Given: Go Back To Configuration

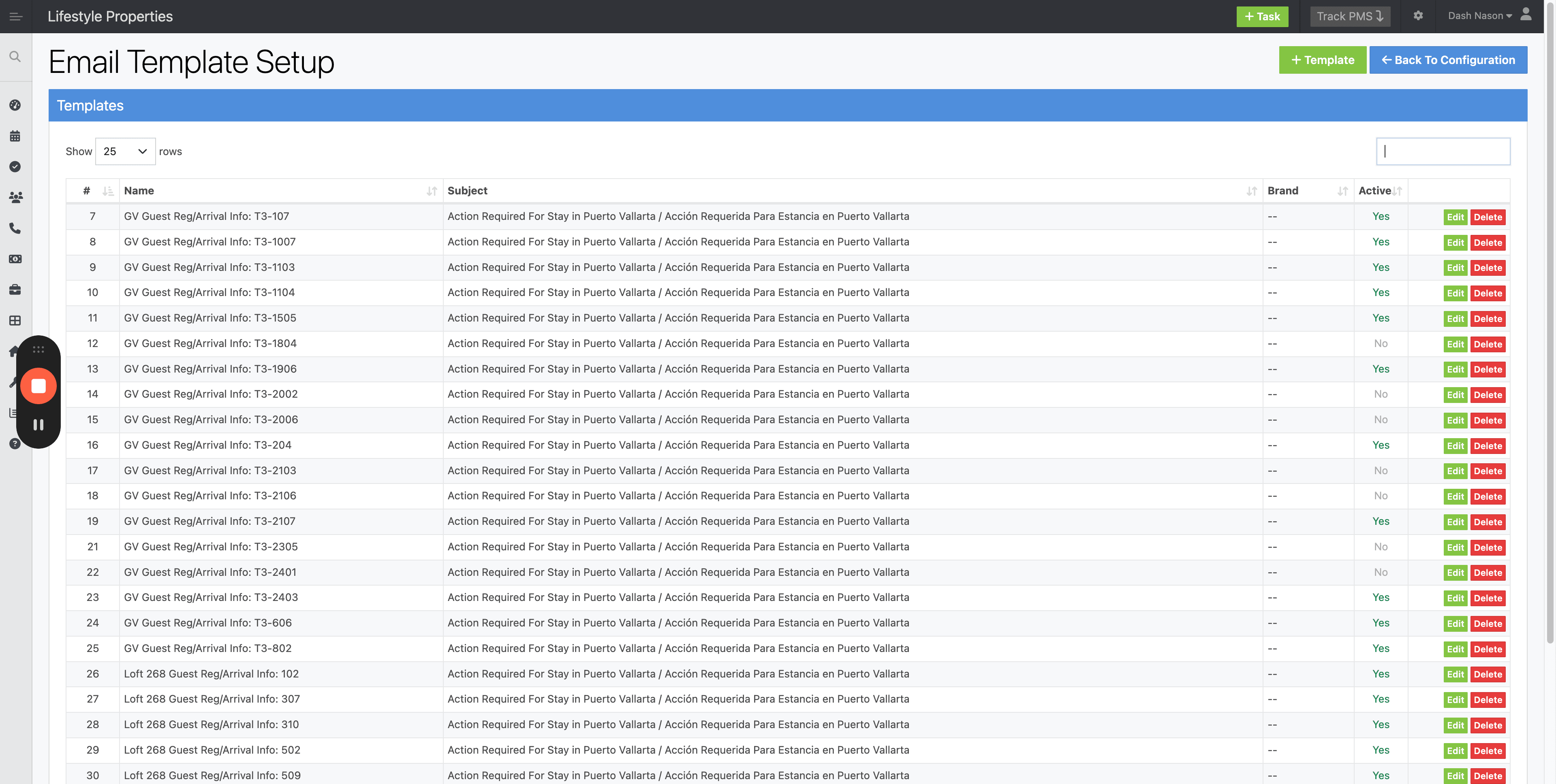Looking at the screenshot, I should [x=1448, y=60].
